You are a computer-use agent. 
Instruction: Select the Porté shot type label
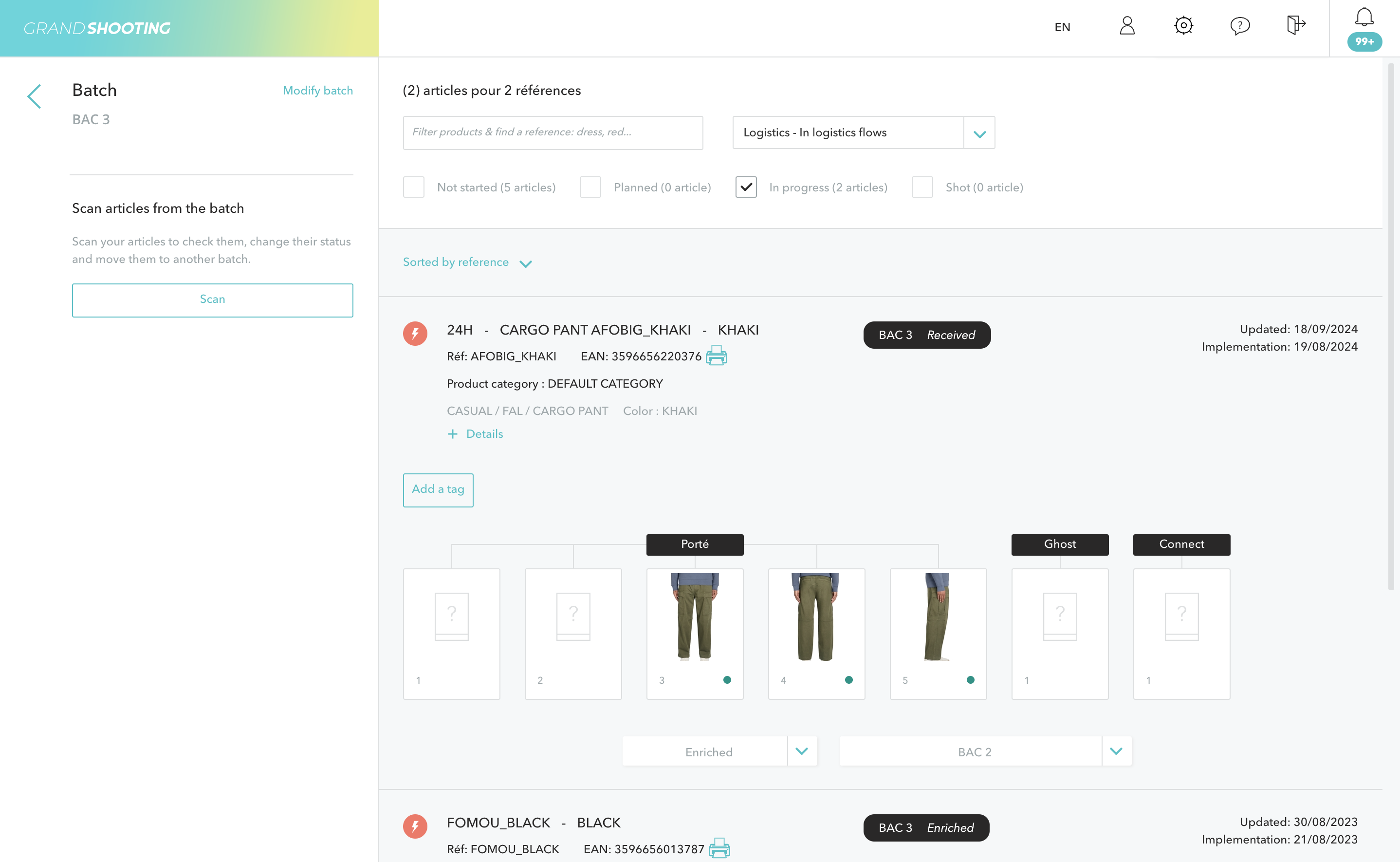click(x=695, y=544)
